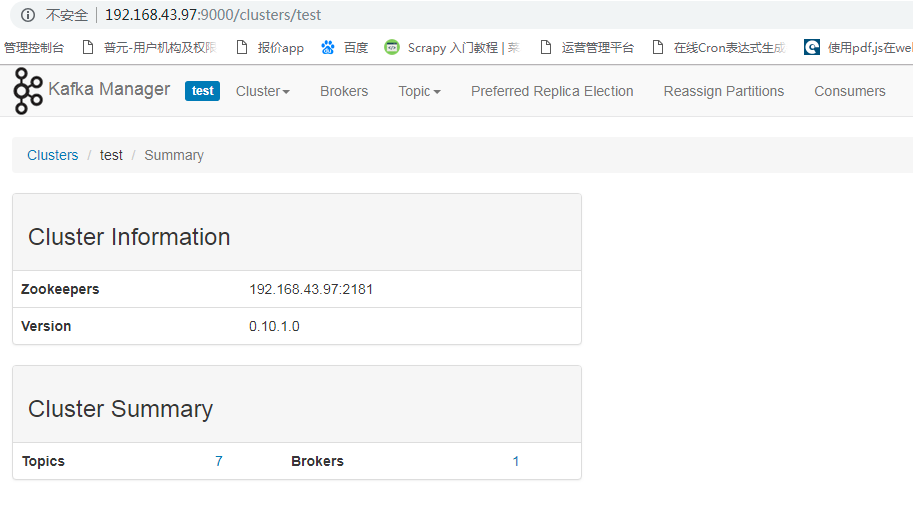Go to the Brokers page
This screenshot has width=913, height=518.
[x=344, y=91]
